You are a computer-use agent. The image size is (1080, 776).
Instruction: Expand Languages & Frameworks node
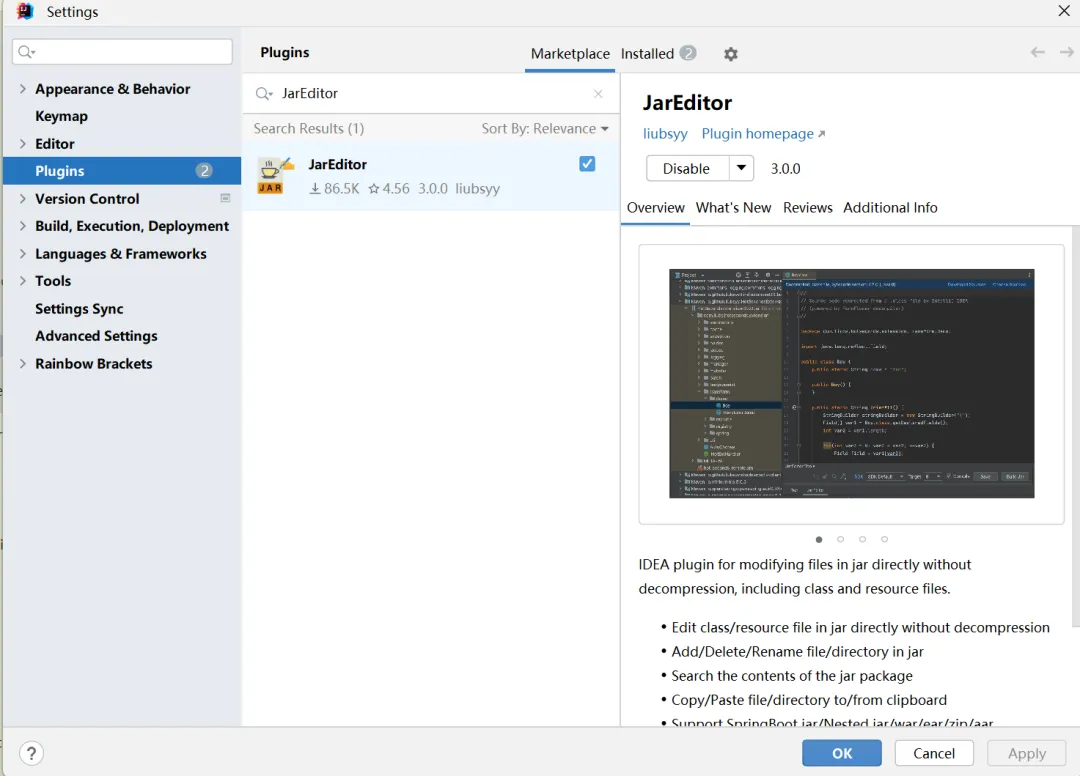(23, 253)
